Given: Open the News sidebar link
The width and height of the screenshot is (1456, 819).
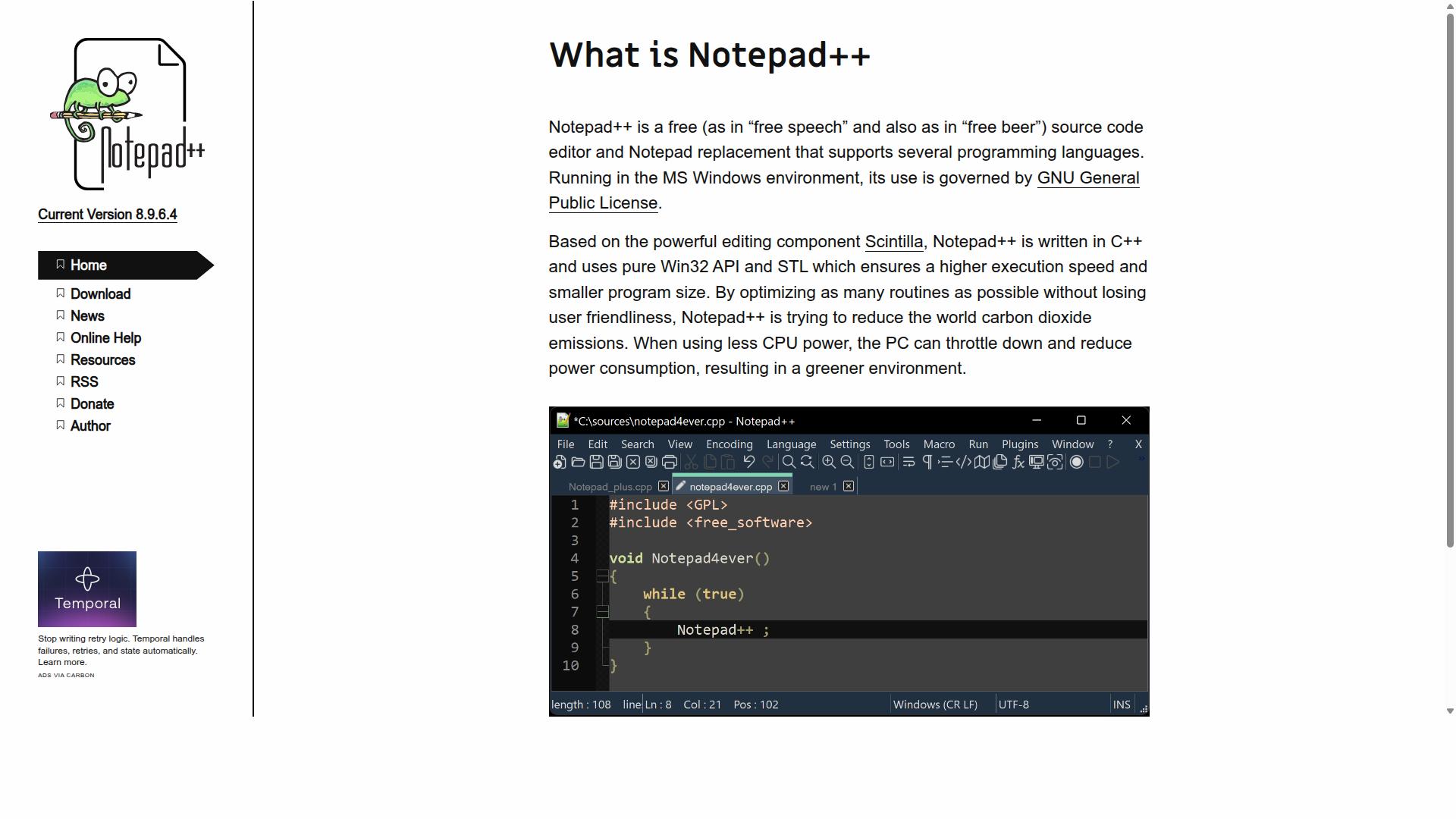Looking at the screenshot, I should coord(87,316).
